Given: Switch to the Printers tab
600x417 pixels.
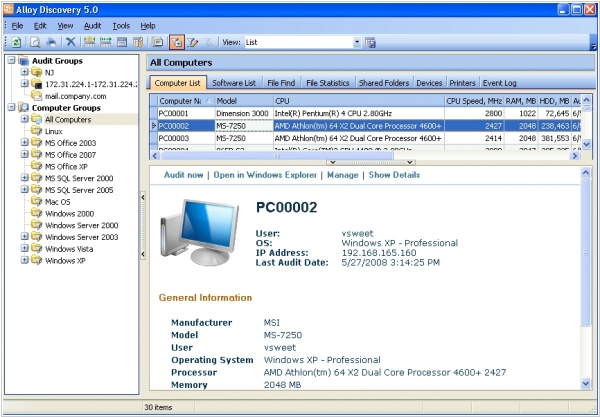Looking at the screenshot, I should [x=462, y=83].
